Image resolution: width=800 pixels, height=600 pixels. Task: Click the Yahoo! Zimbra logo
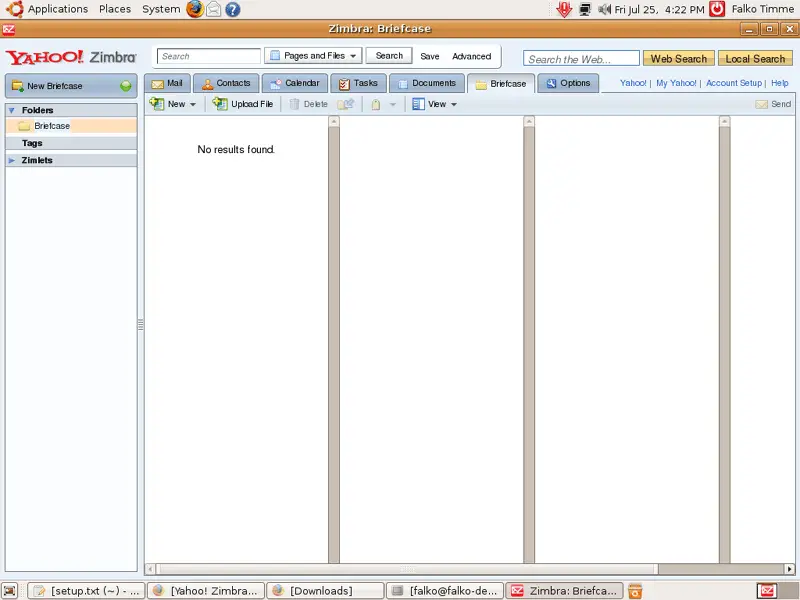click(x=71, y=57)
